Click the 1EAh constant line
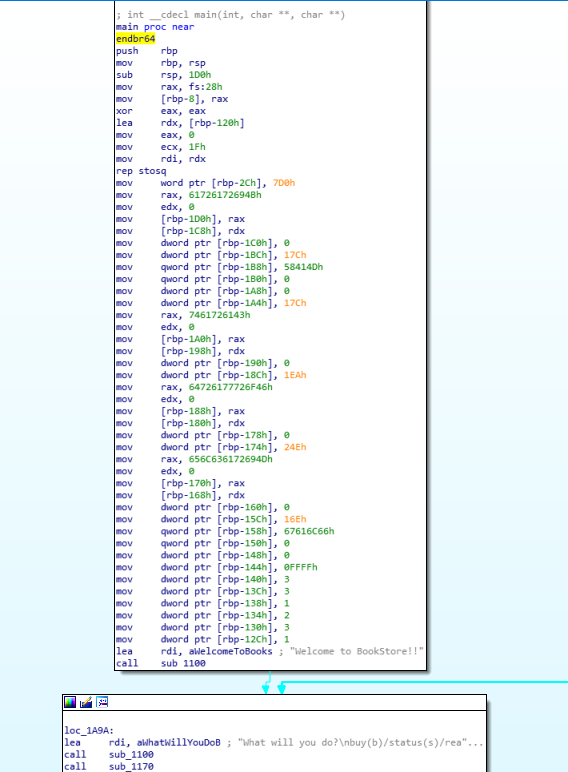 (211, 375)
